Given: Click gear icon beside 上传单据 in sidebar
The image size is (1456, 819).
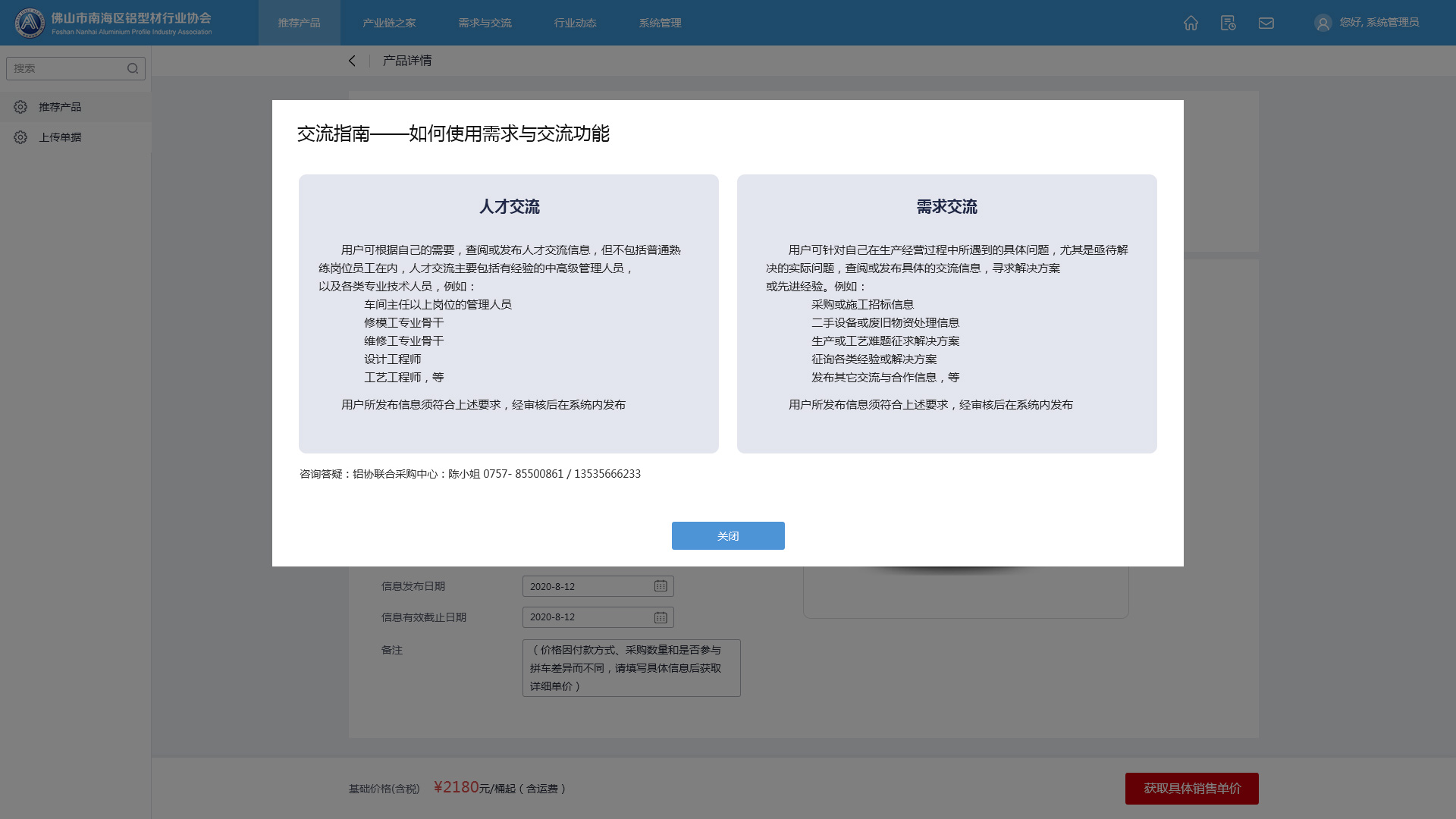Looking at the screenshot, I should 20,137.
